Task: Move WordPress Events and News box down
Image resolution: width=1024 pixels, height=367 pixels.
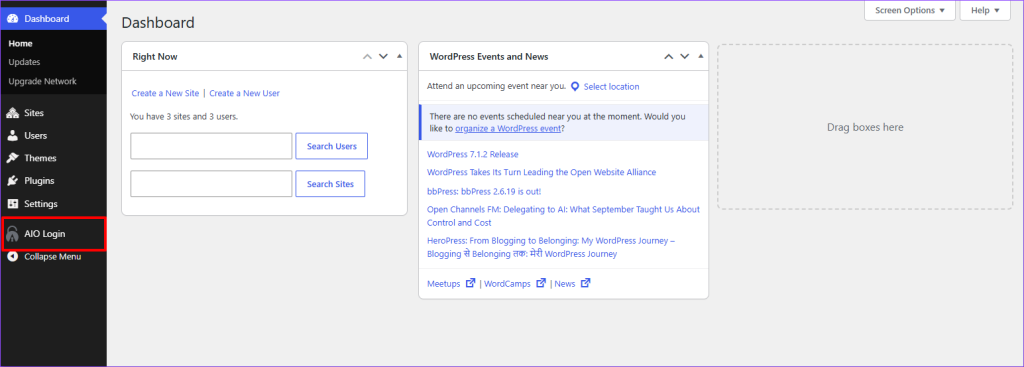Action: point(684,57)
